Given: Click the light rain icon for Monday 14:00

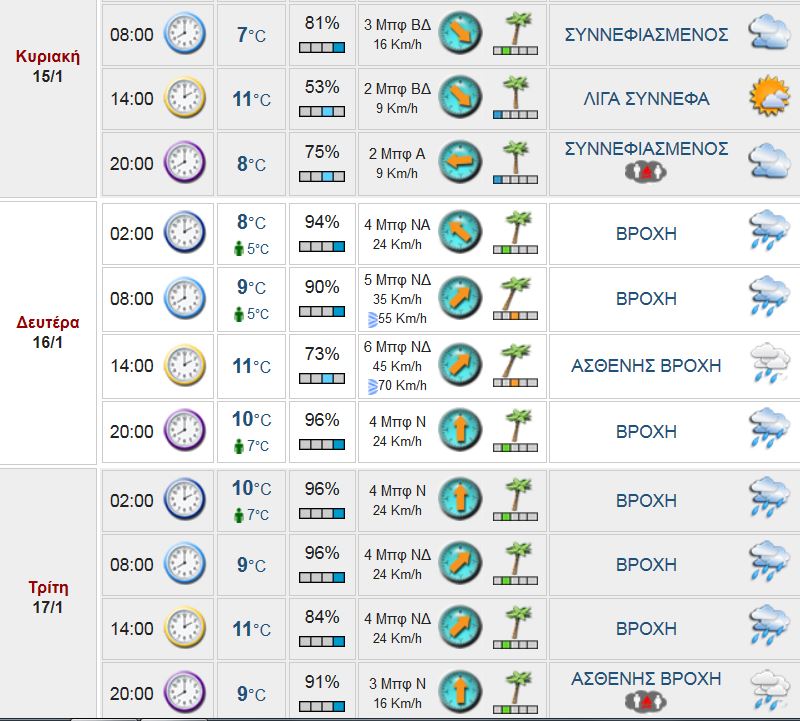Looking at the screenshot, I should (x=770, y=365).
